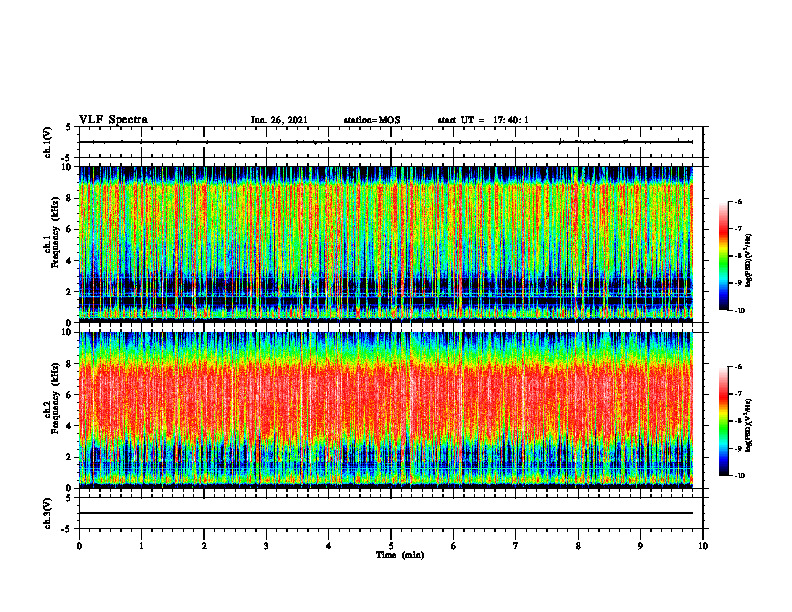Click the ch.2 frequency tick label "10"
This screenshot has height=612, width=792.
coord(68,333)
